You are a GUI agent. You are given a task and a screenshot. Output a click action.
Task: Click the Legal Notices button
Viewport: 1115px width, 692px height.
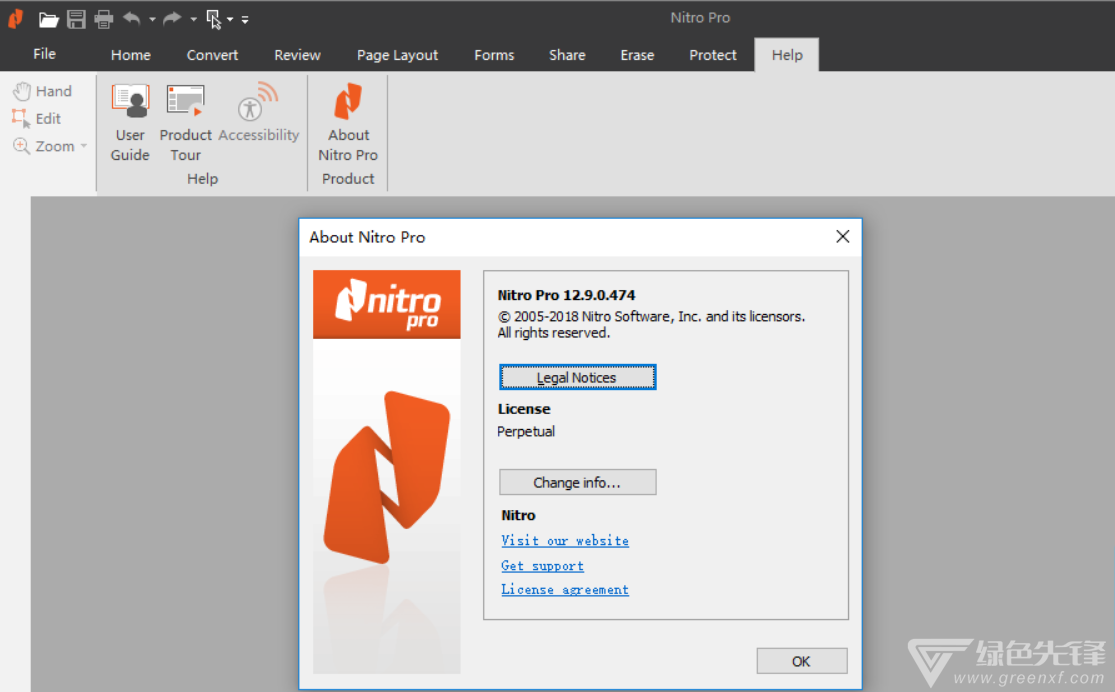coord(577,378)
